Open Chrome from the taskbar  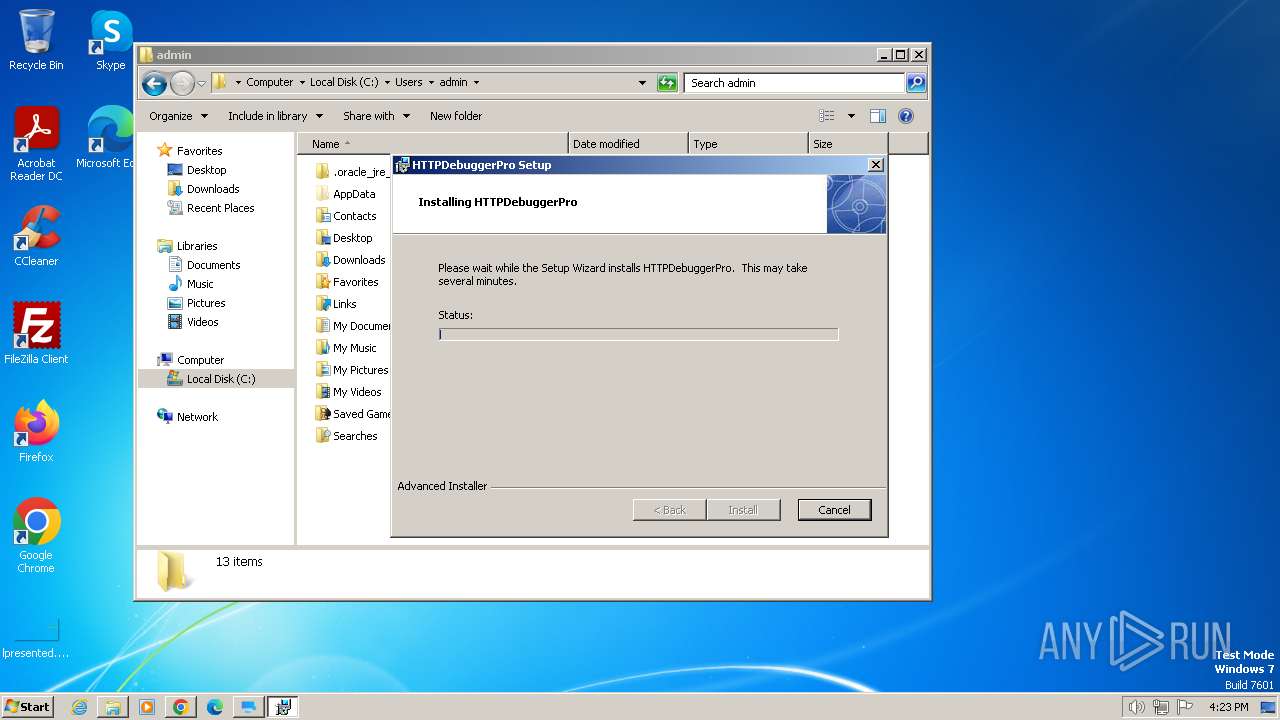pyautogui.click(x=181, y=707)
